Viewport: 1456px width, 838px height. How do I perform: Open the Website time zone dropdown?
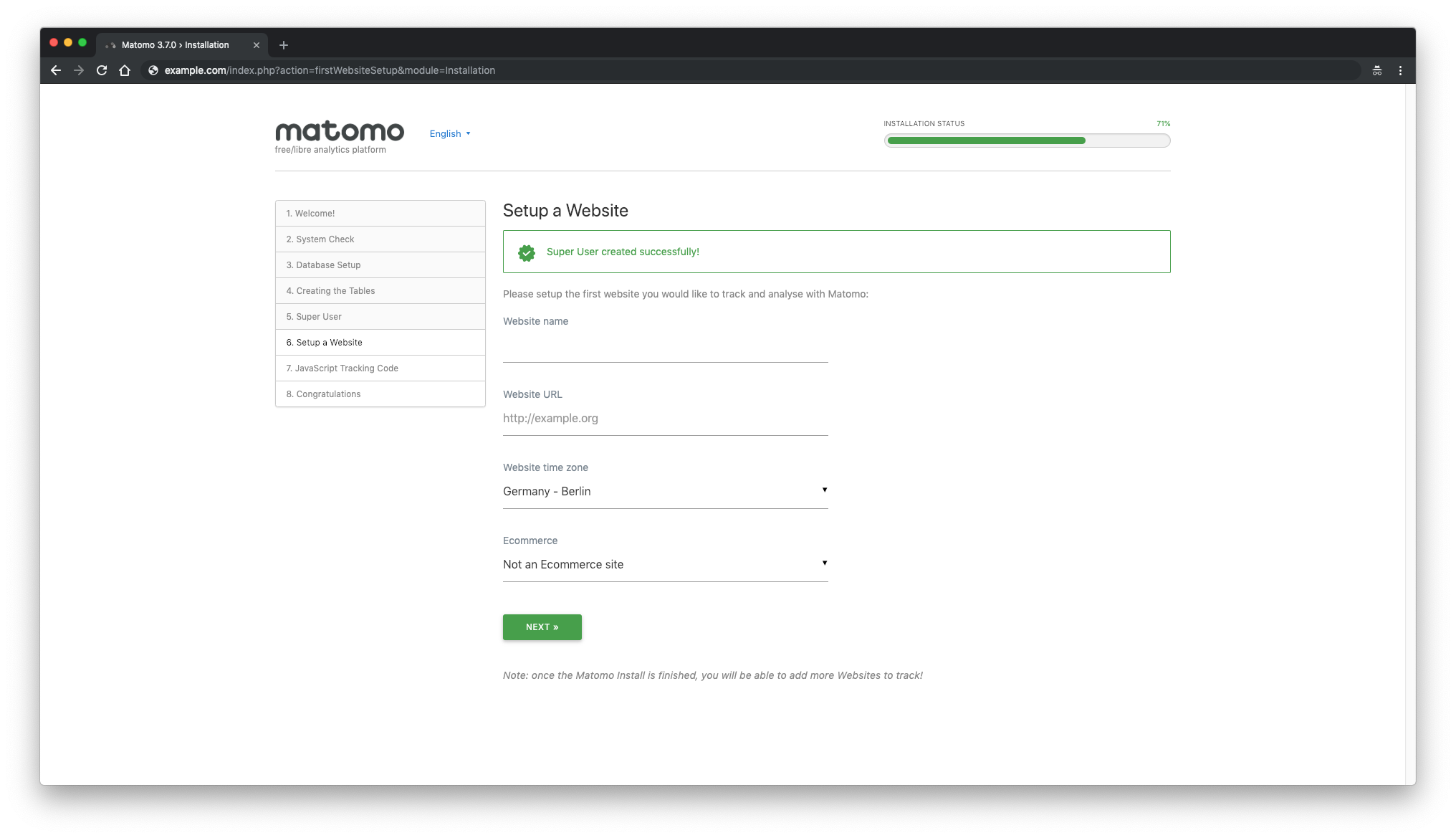(x=665, y=491)
